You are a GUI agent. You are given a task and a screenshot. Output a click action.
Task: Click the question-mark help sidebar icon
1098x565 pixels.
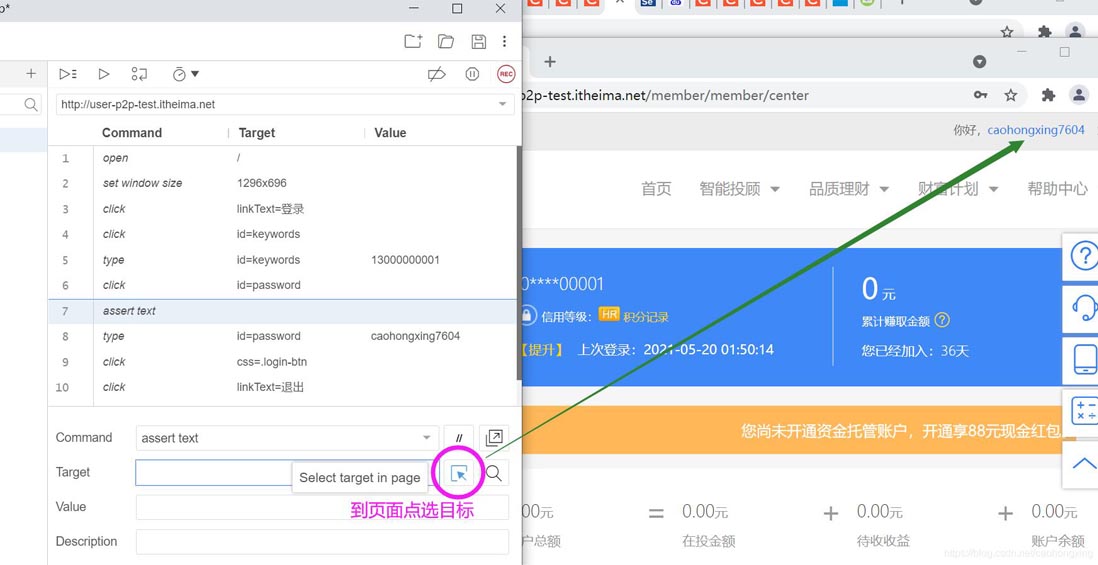point(1084,256)
